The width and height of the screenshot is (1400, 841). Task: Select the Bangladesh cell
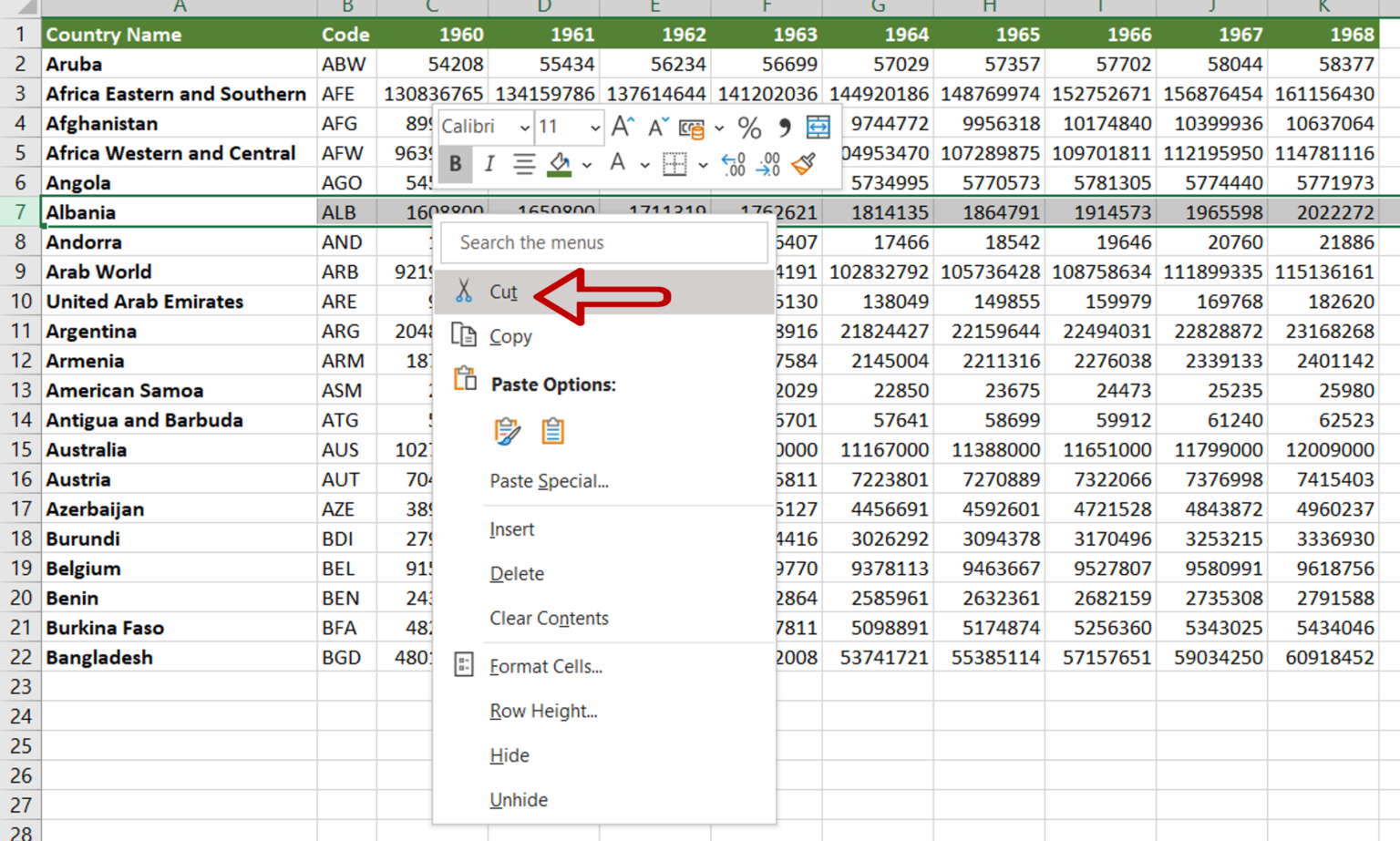click(180, 658)
